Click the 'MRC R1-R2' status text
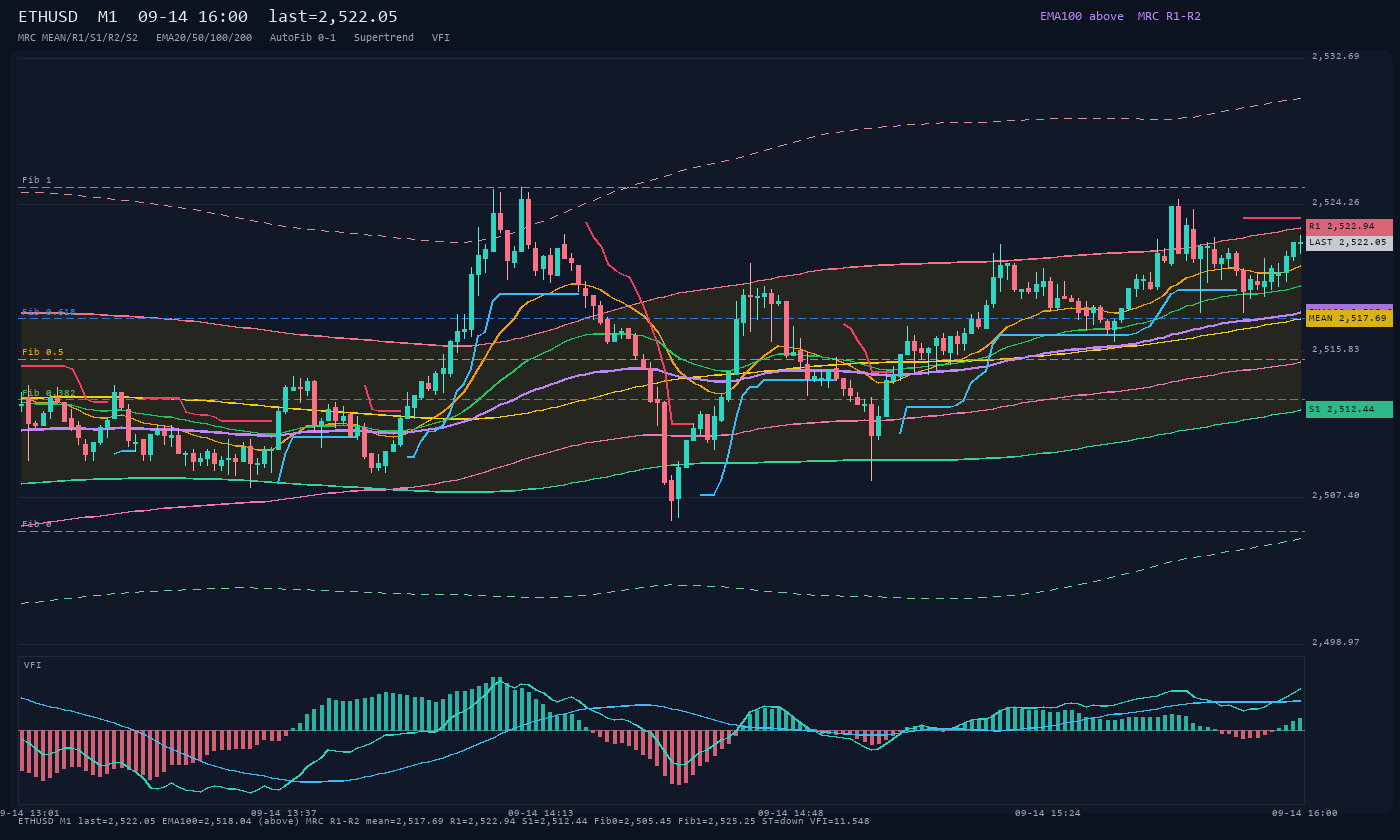1400x840 pixels. tap(1169, 16)
